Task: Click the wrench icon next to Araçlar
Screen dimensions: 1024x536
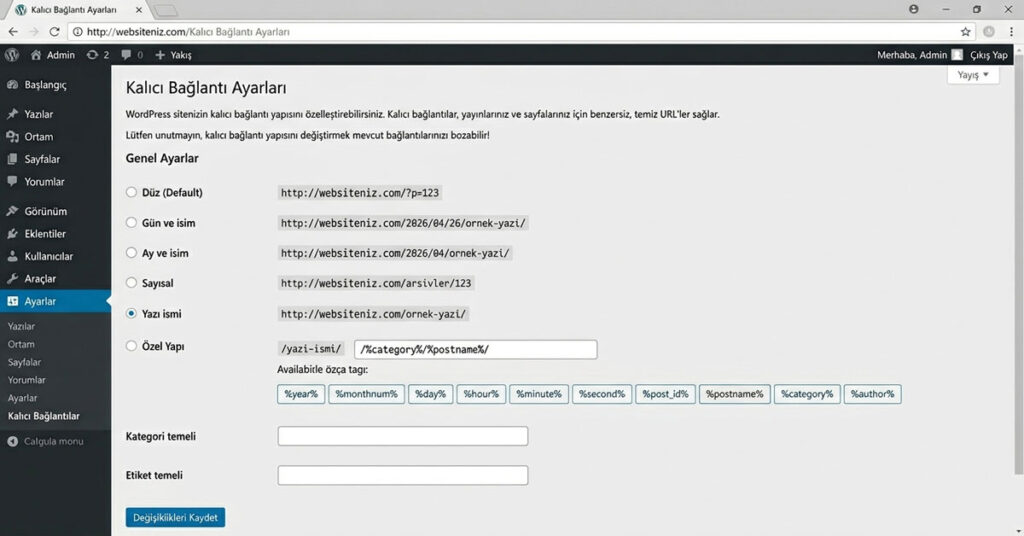Action: click(x=12, y=278)
